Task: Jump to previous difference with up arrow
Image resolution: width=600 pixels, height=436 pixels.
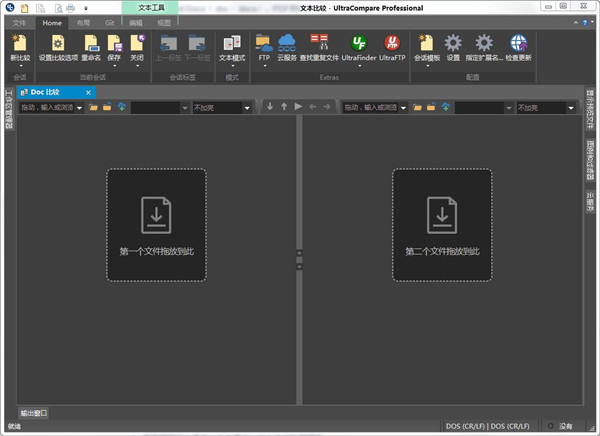Action: (284, 106)
